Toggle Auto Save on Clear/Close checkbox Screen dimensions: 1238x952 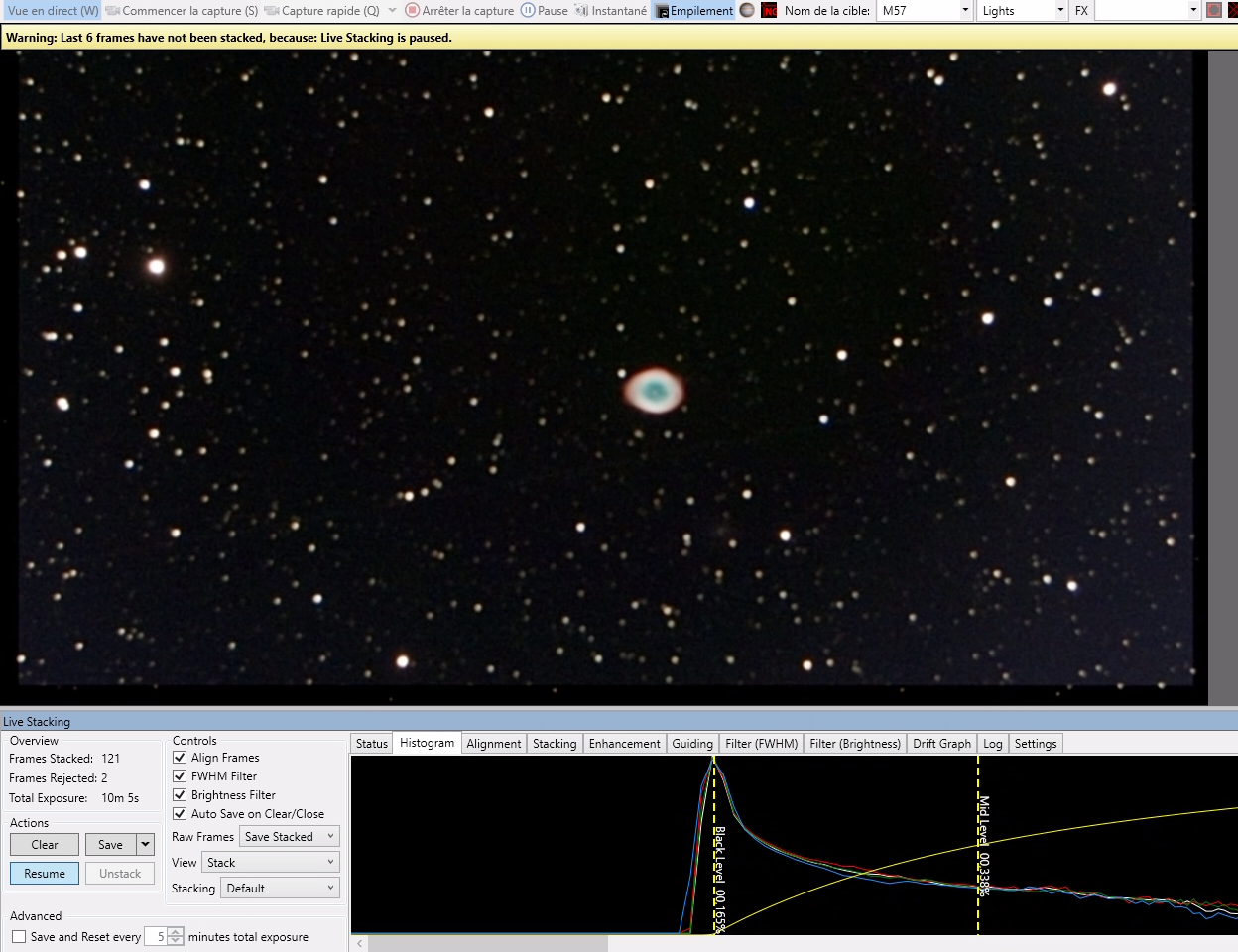coord(180,814)
